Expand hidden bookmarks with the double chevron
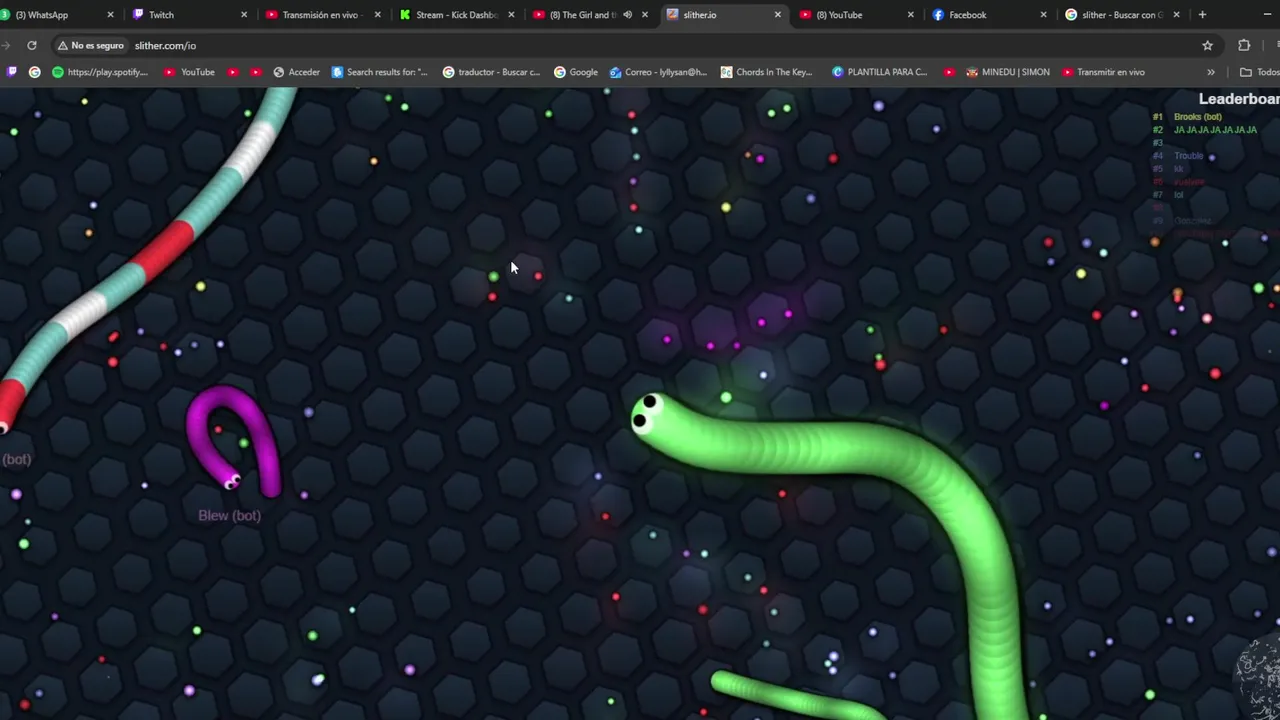Viewport: 1280px width, 720px height. (x=1211, y=72)
